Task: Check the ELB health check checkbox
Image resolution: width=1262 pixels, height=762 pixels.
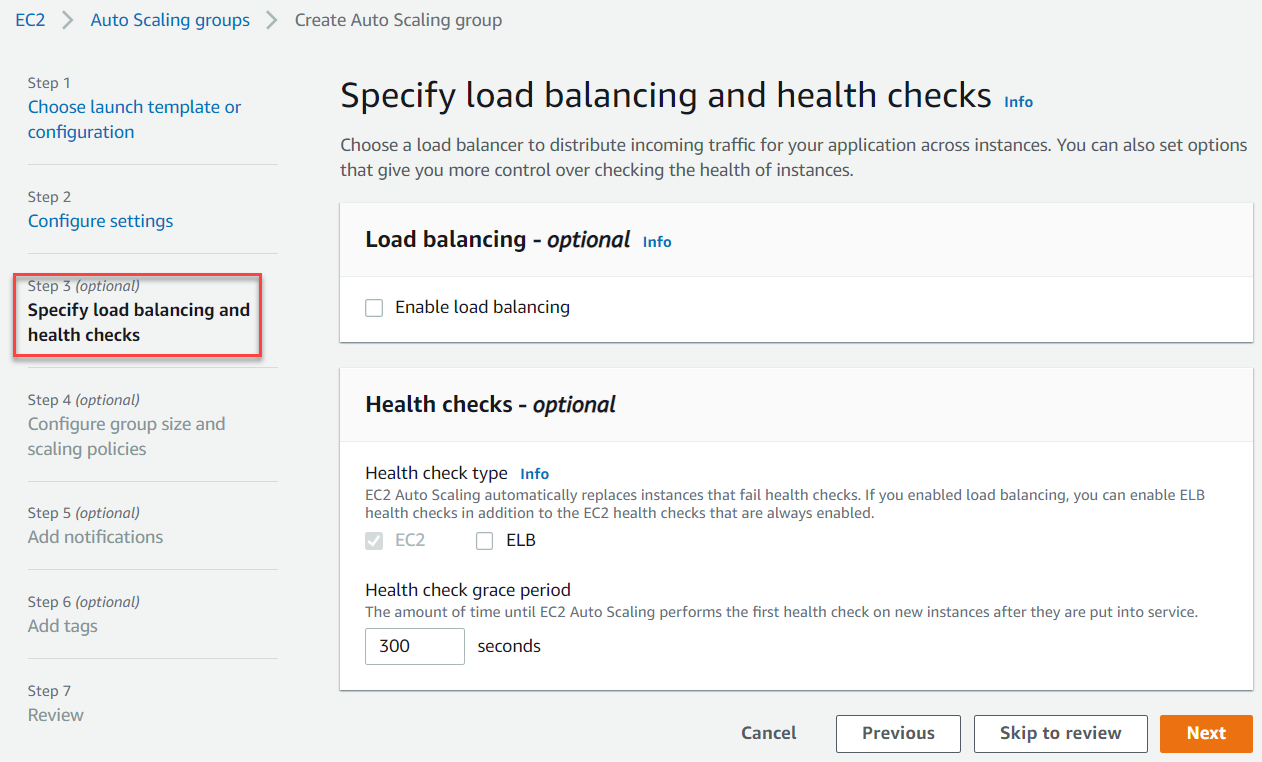Action: 485,541
